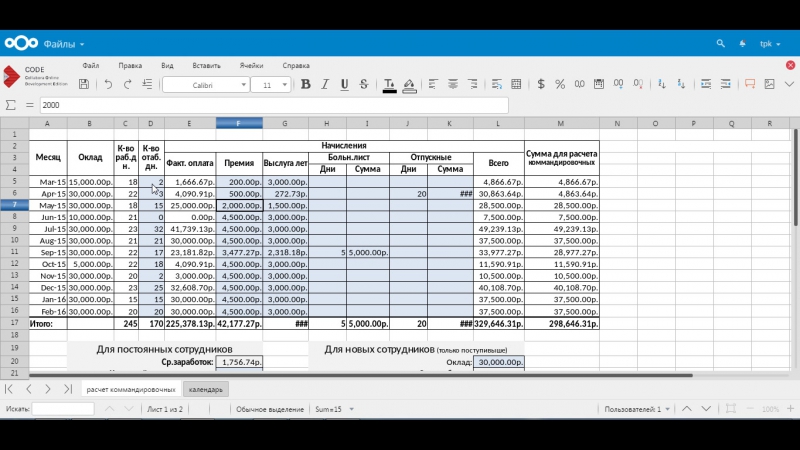Toggle Bold formatting

pyautogui.click(x=305, y=85)
